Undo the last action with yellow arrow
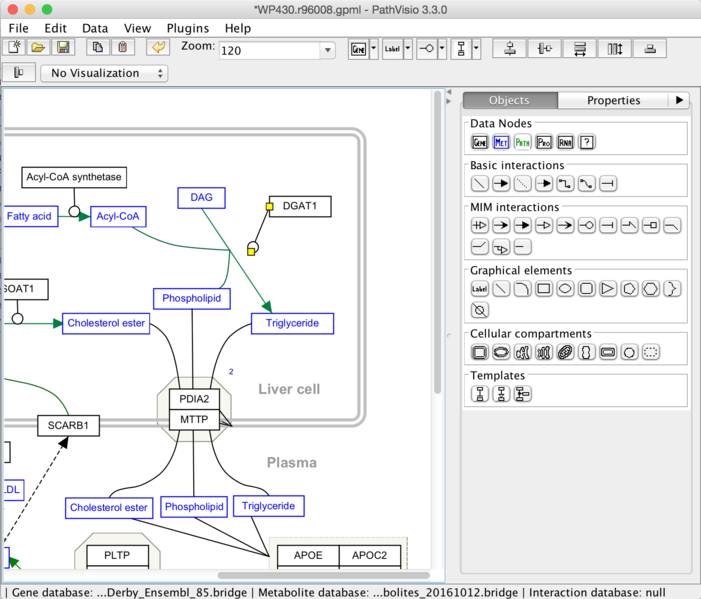 click(158, 47)
